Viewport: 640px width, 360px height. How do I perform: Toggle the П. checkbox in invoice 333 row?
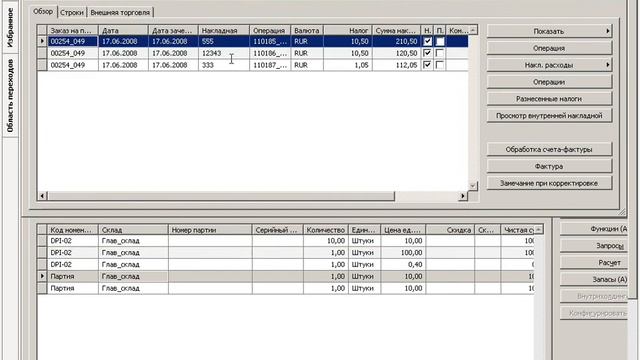[x=440, y=65]
